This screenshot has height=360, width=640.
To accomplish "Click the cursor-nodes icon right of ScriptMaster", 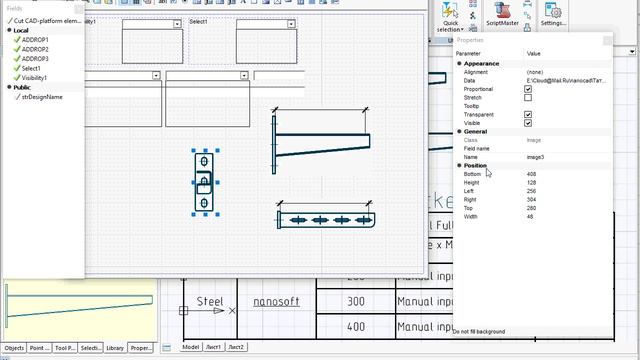I will [x=527, y=16].
